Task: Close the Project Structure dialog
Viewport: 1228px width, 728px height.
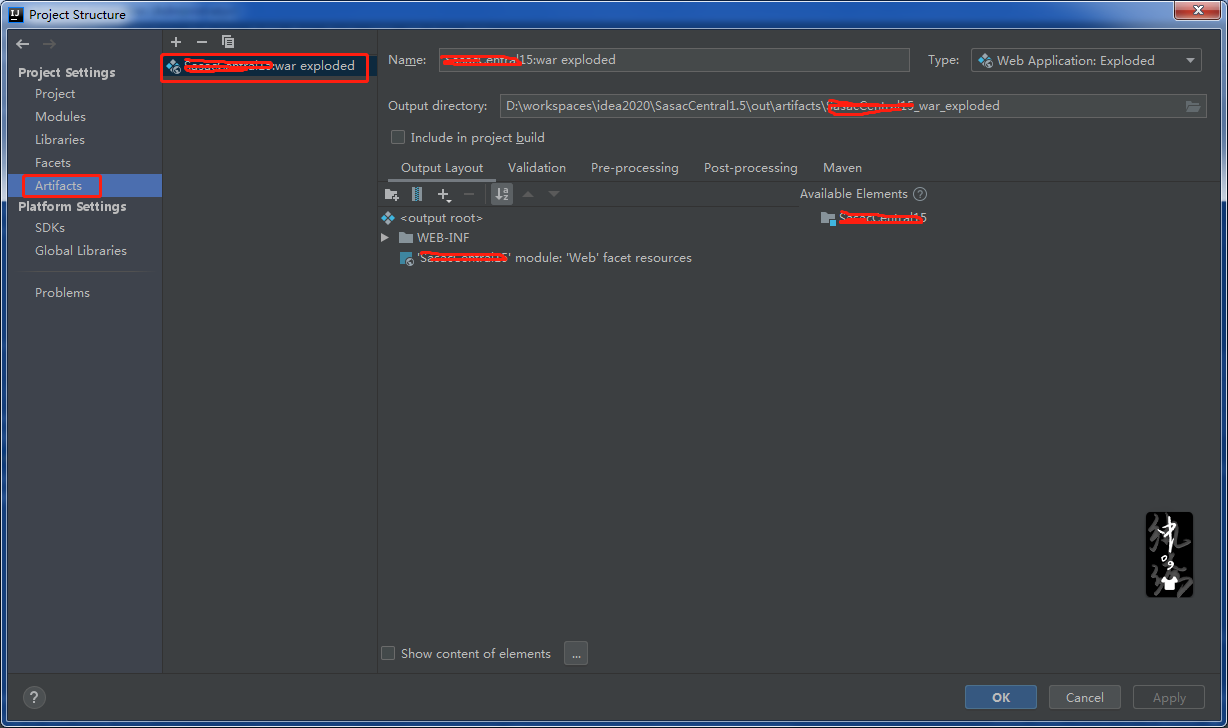Action: click(x=1198, y=10)
